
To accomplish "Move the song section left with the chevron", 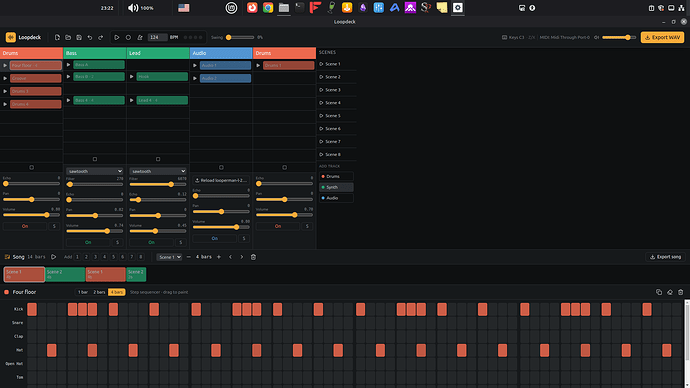I will point(230,257).
